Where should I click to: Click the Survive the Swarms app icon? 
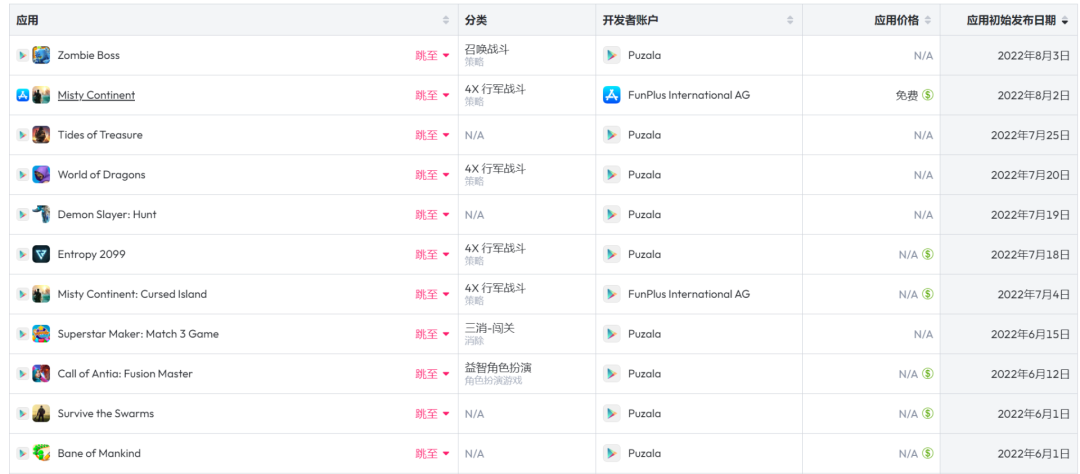click(41, 413)
